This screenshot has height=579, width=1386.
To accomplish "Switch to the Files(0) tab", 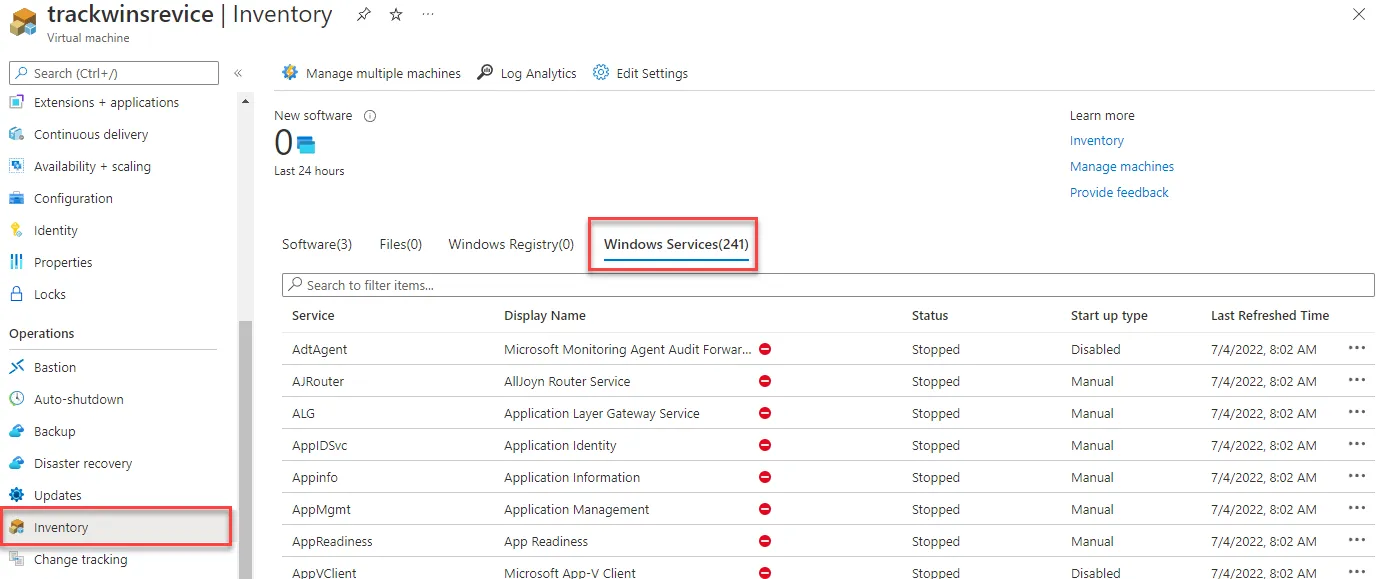I will [401, 244].
